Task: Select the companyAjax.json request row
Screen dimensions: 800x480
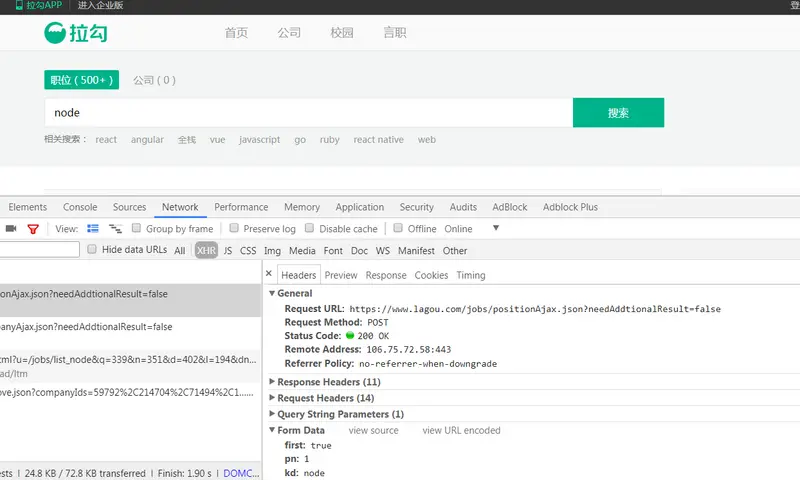Action: coord(131,333)
